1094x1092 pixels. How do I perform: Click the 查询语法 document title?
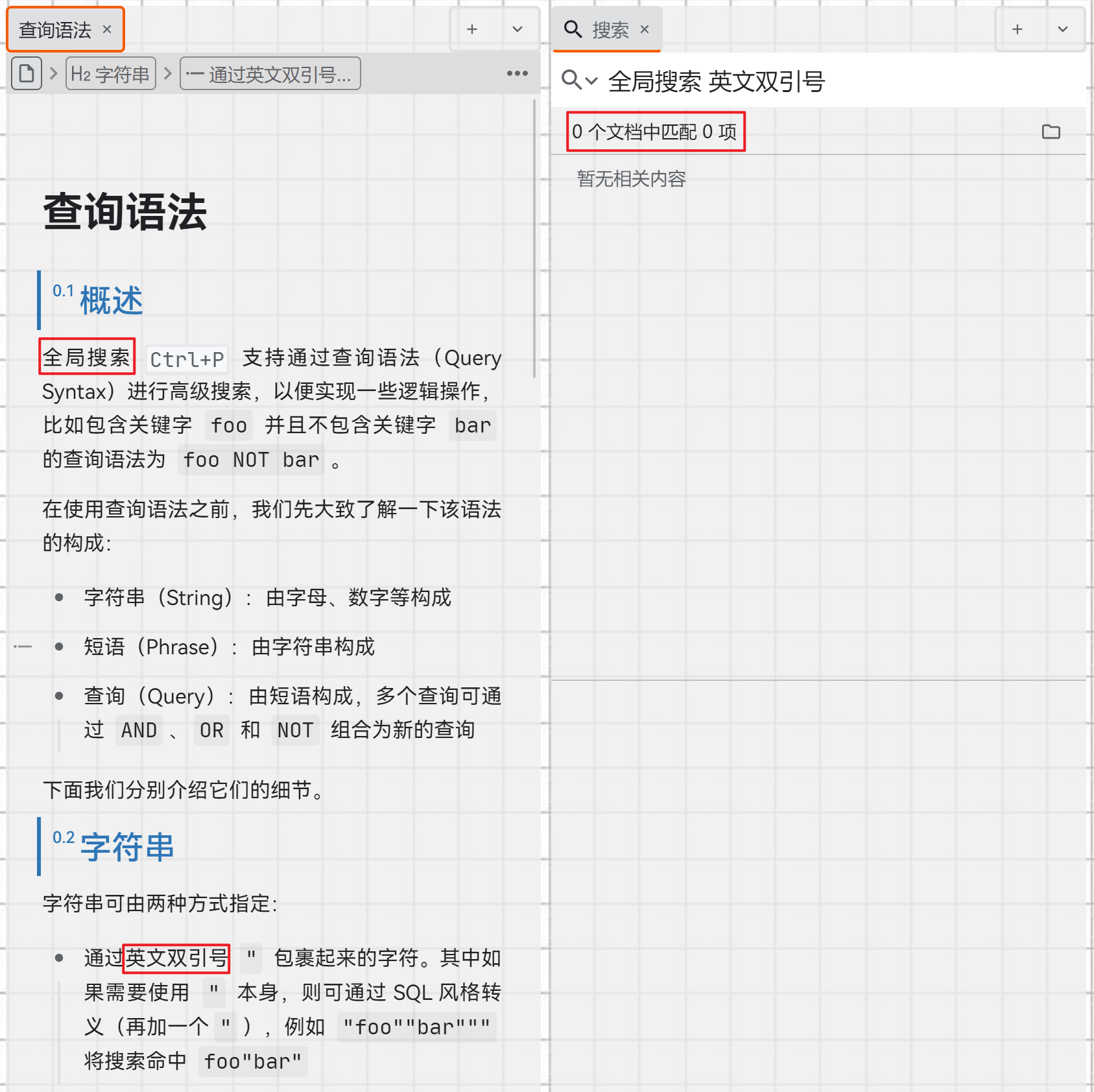[125, 211]
